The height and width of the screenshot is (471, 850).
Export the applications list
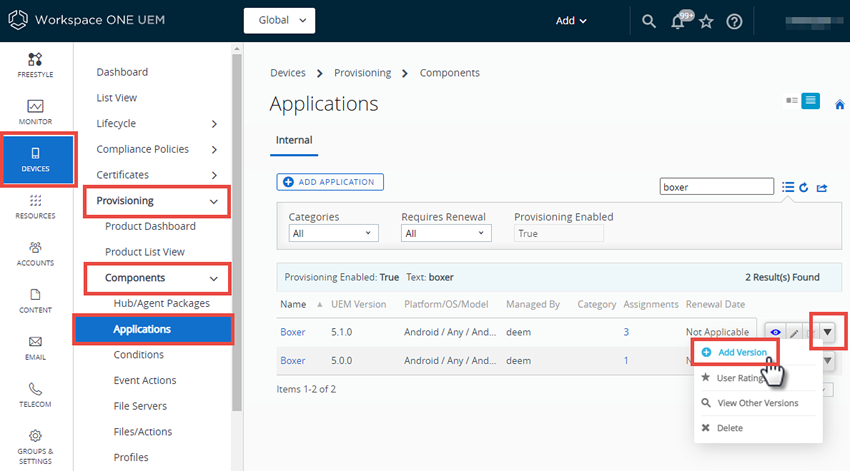click(822, 188)
